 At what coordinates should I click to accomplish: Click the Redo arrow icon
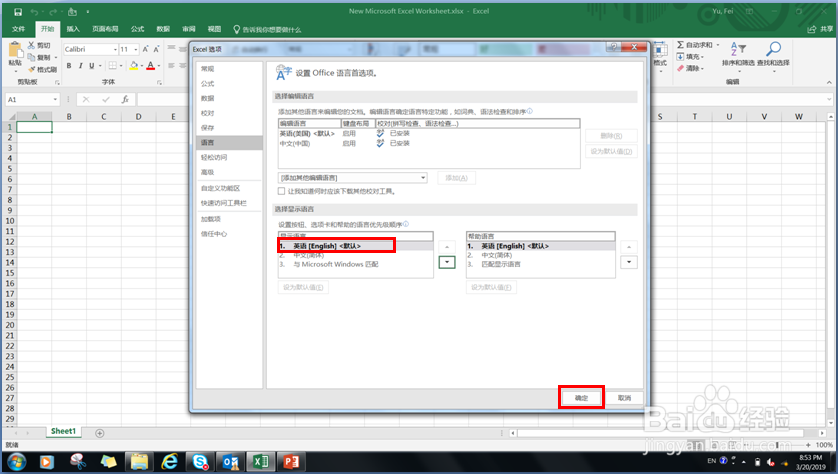(53, 11)
